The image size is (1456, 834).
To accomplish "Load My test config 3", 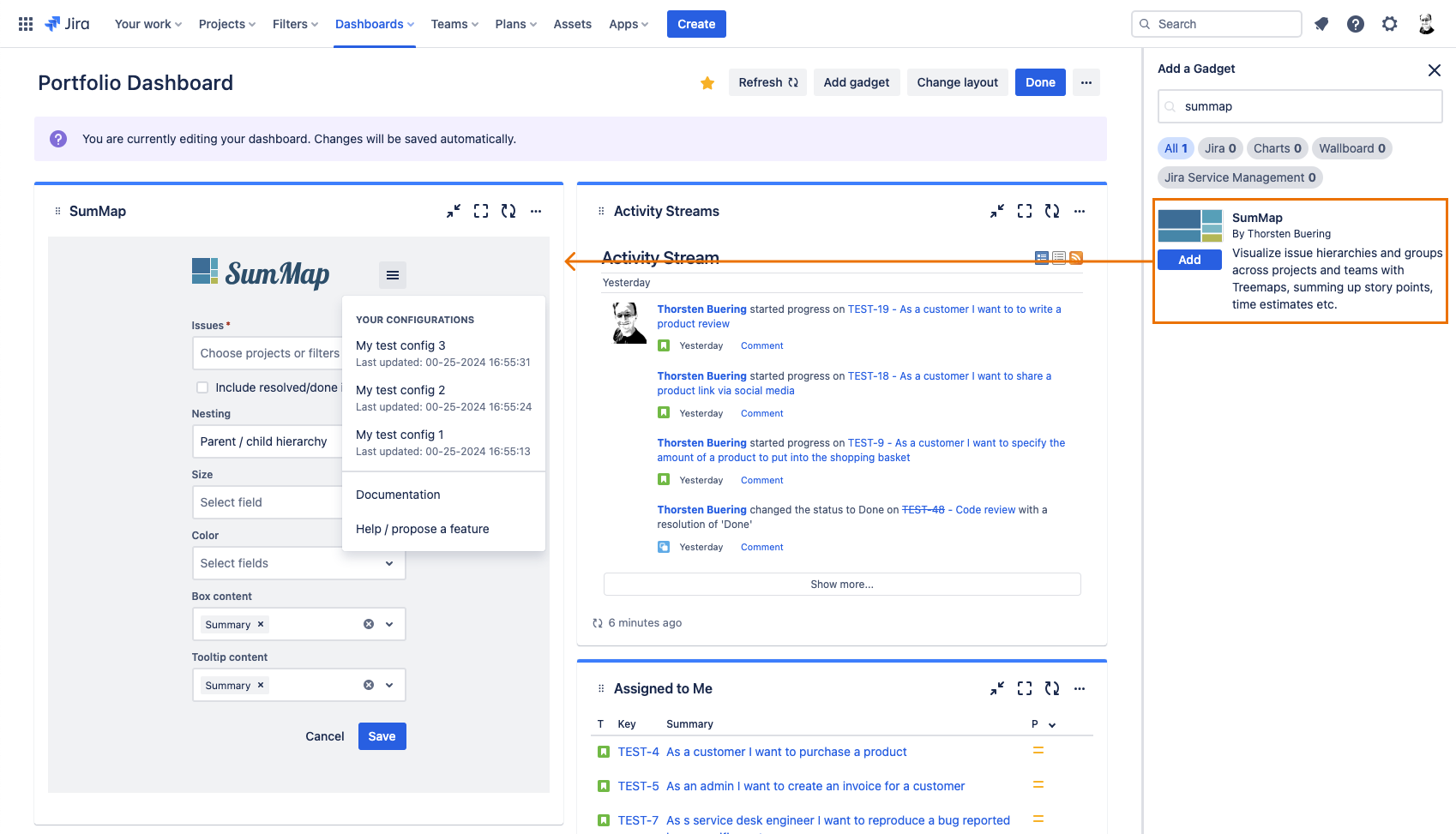I will tap(443, 353).
